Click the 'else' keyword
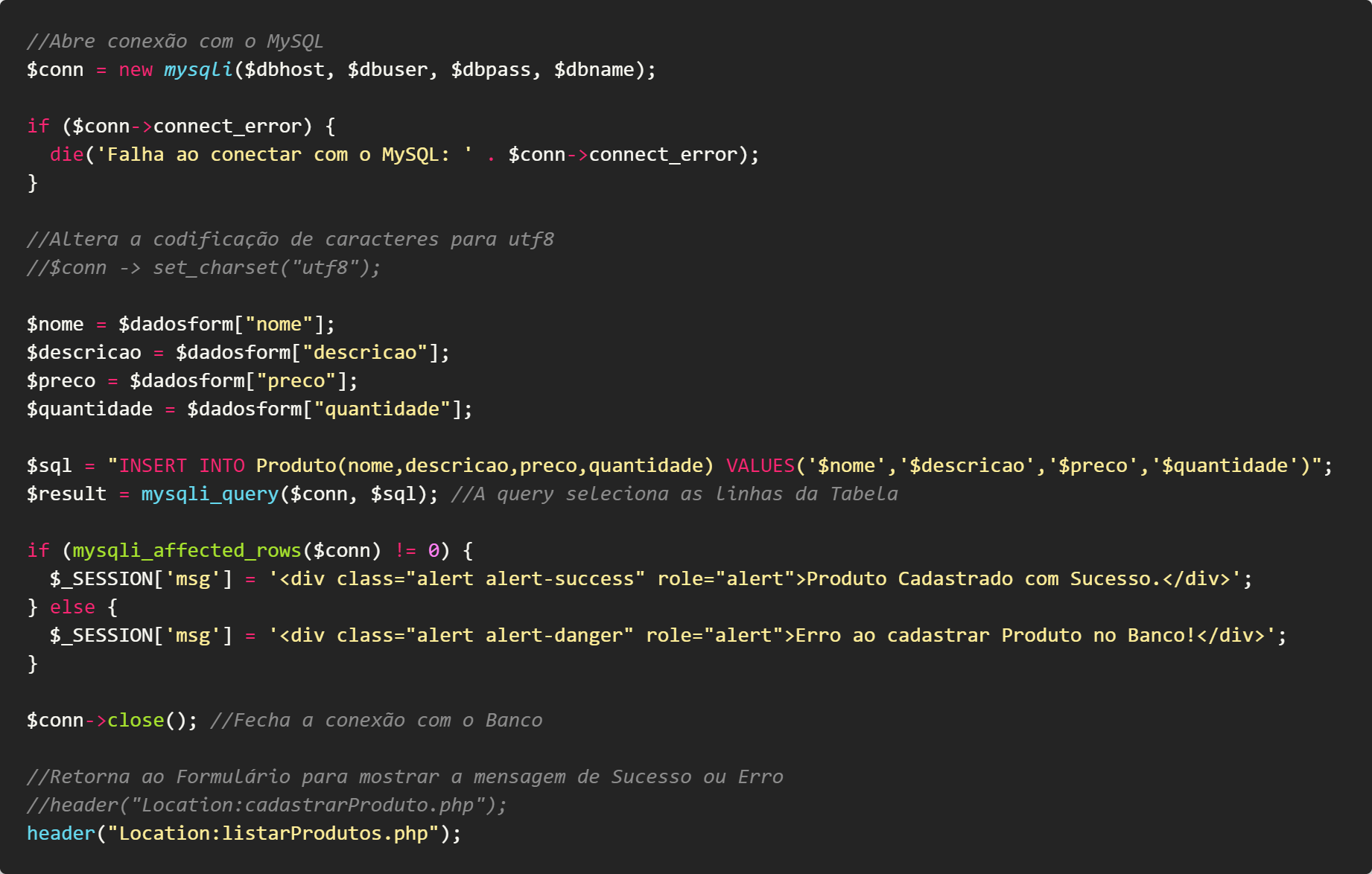Image resolution: width=1372 pixels, height=874 pixels. coord(72,607)
